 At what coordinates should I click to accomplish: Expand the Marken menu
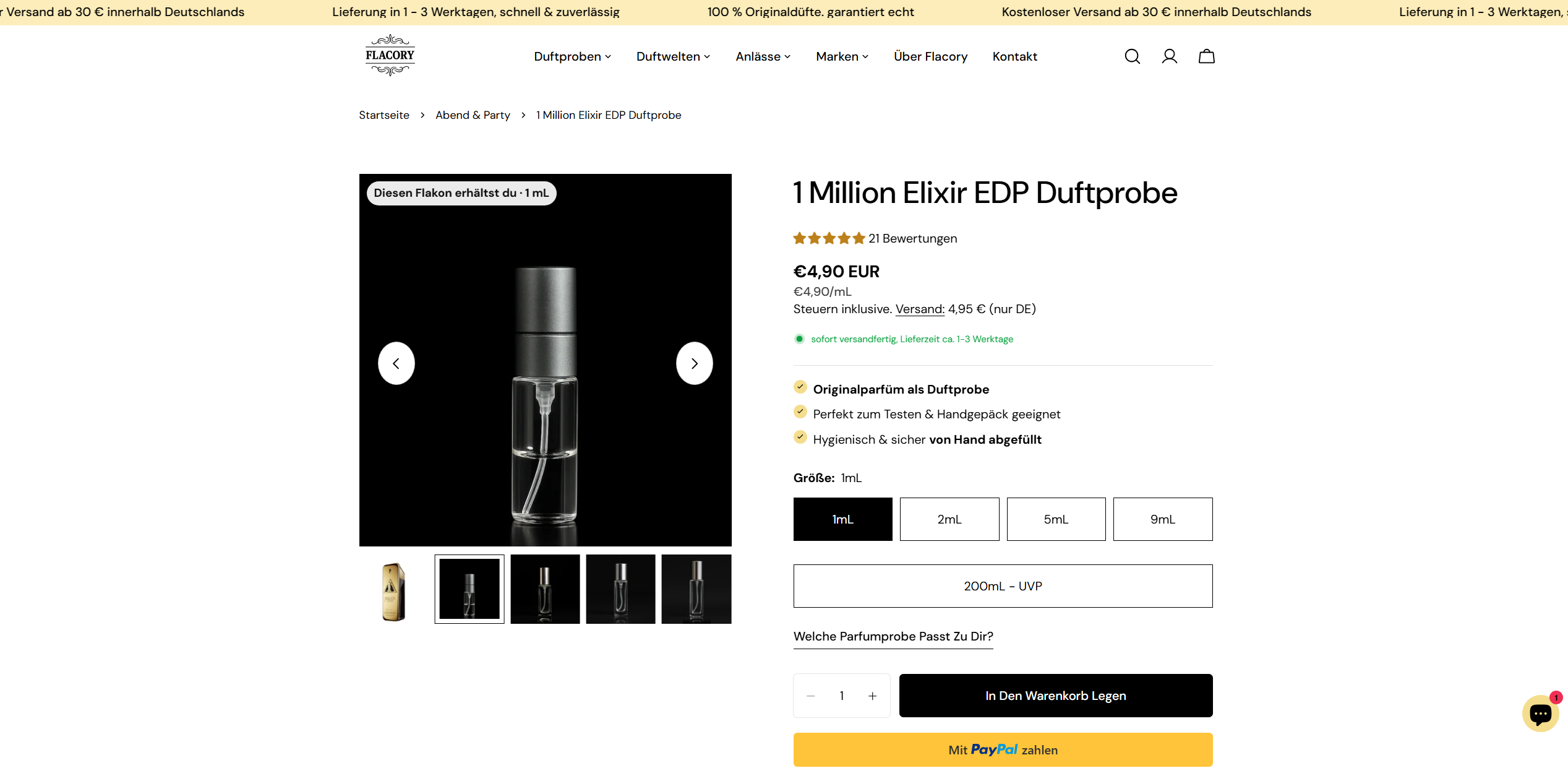click(x=841, y=56)
